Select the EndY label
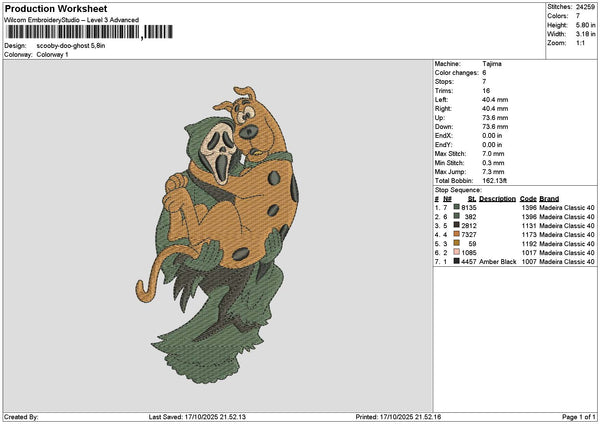This screenshot has width=600, height=424. coord(443,145)
